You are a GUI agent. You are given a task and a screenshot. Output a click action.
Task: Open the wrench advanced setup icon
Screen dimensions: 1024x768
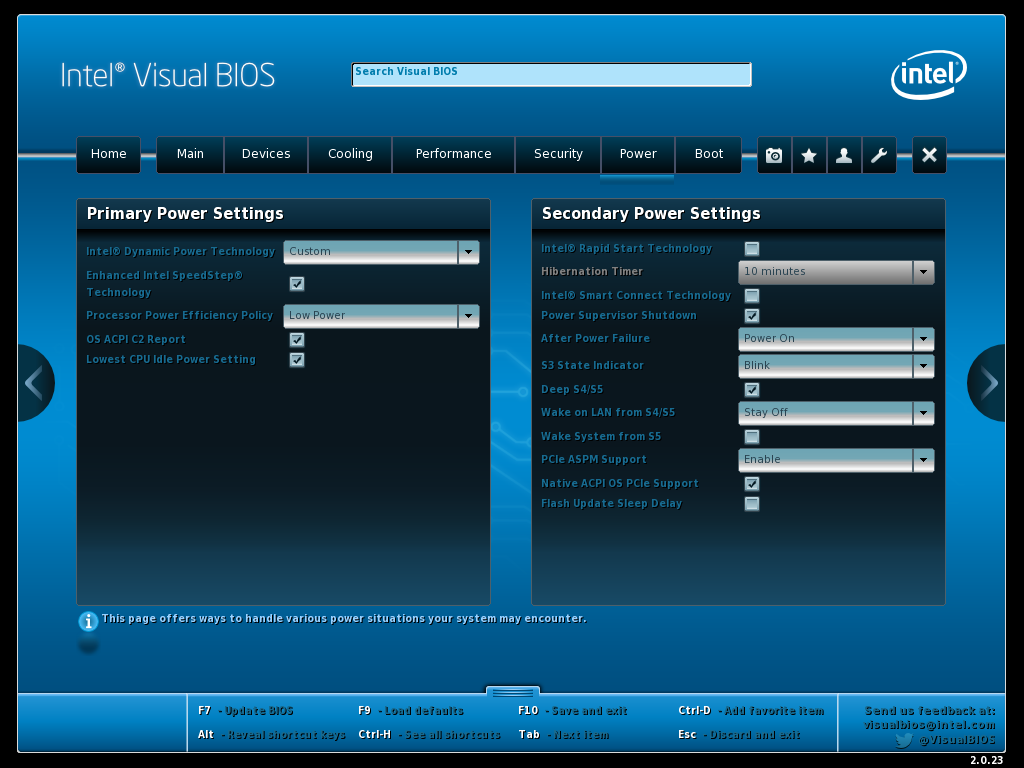[x=879, y=155]
